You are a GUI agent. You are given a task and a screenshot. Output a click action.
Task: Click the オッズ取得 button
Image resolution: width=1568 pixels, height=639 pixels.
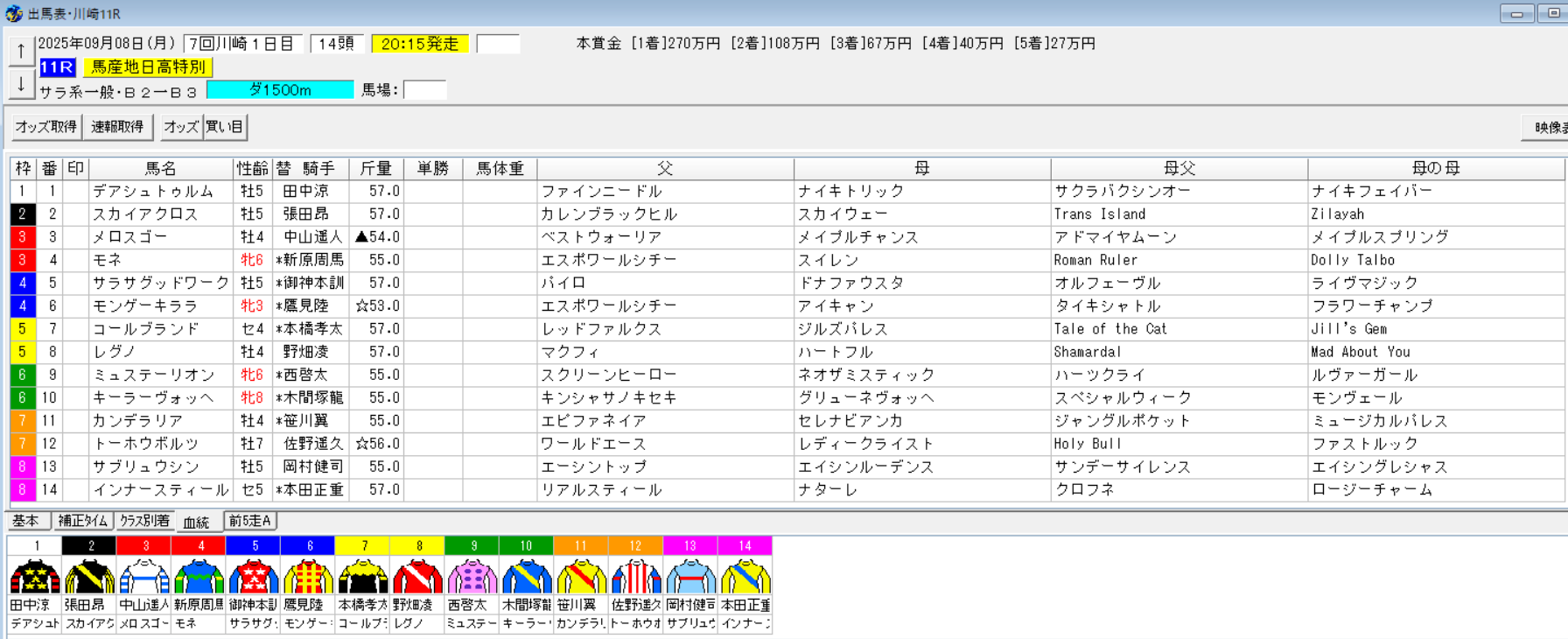click(46, 127)
